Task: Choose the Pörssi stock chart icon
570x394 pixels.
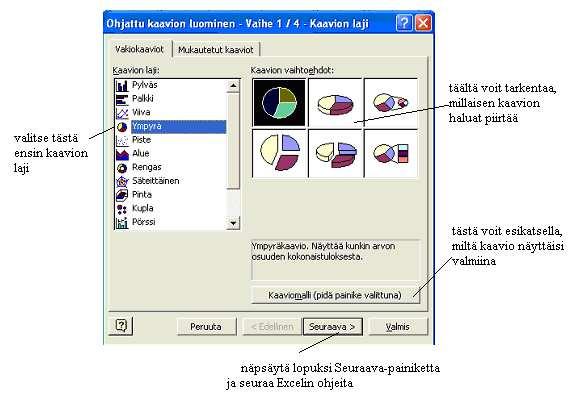Action: click(122, 222)
